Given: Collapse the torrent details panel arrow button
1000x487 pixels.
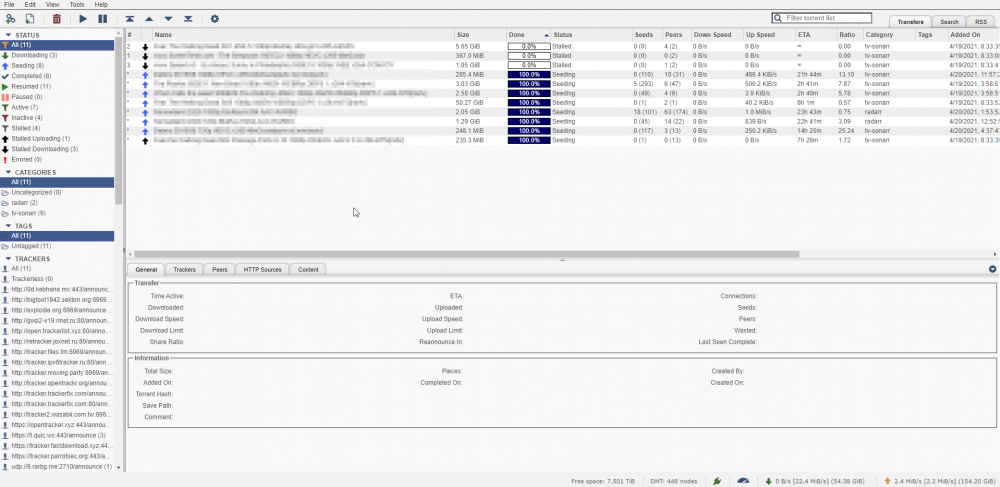Looking at the screenshot, I should point(992,269).
